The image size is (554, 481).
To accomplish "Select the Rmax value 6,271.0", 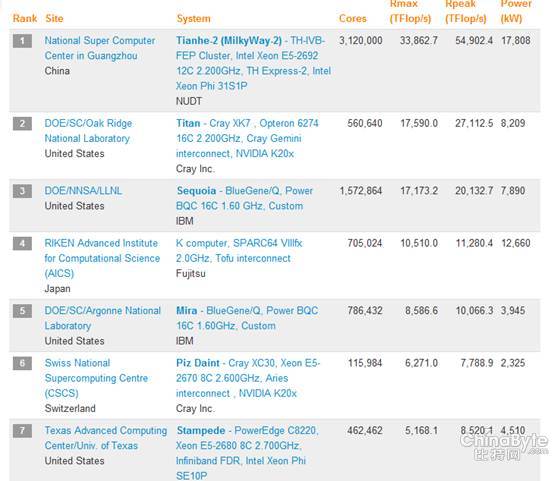I will pos(422,363).
